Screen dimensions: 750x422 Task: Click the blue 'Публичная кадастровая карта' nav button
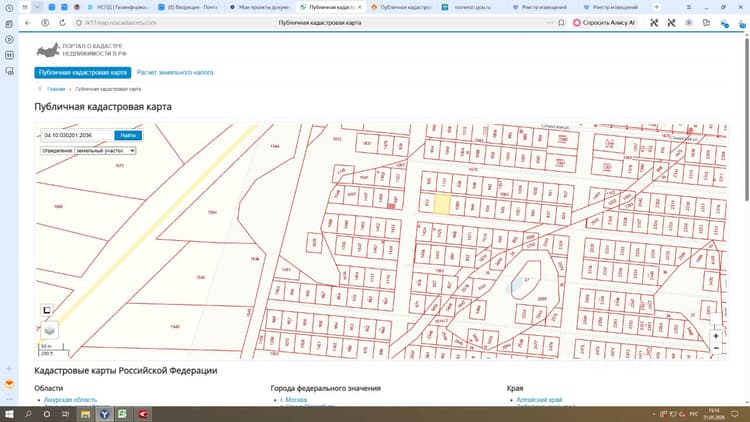83,73
